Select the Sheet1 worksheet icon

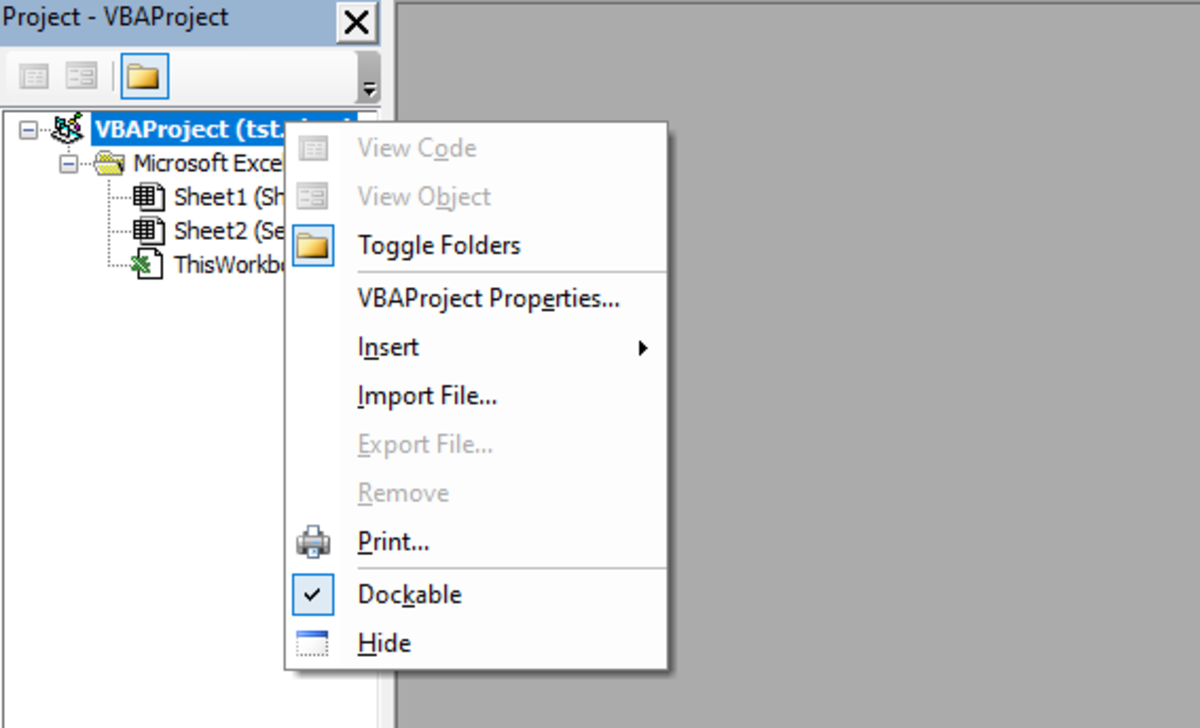click(x=148, y=196)
